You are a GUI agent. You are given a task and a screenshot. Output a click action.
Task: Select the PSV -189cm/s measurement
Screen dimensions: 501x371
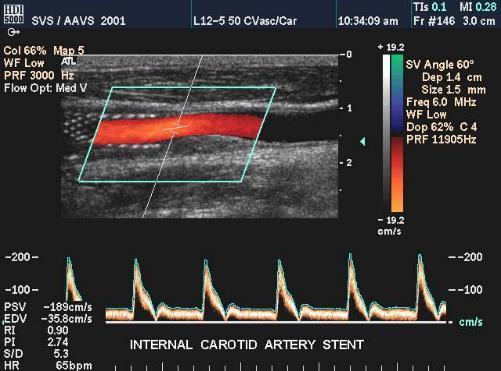coord(48,307)
